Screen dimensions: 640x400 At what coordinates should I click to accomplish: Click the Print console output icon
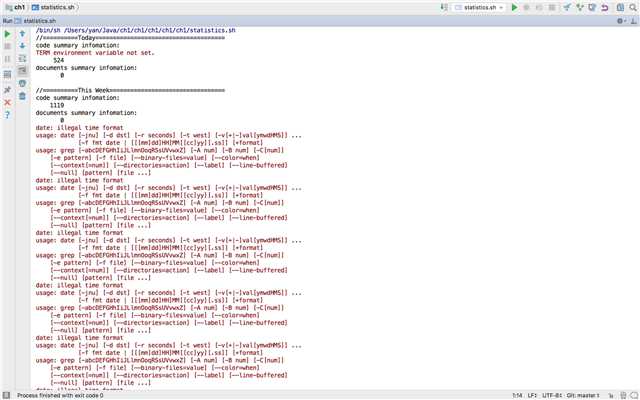(22, 83)
